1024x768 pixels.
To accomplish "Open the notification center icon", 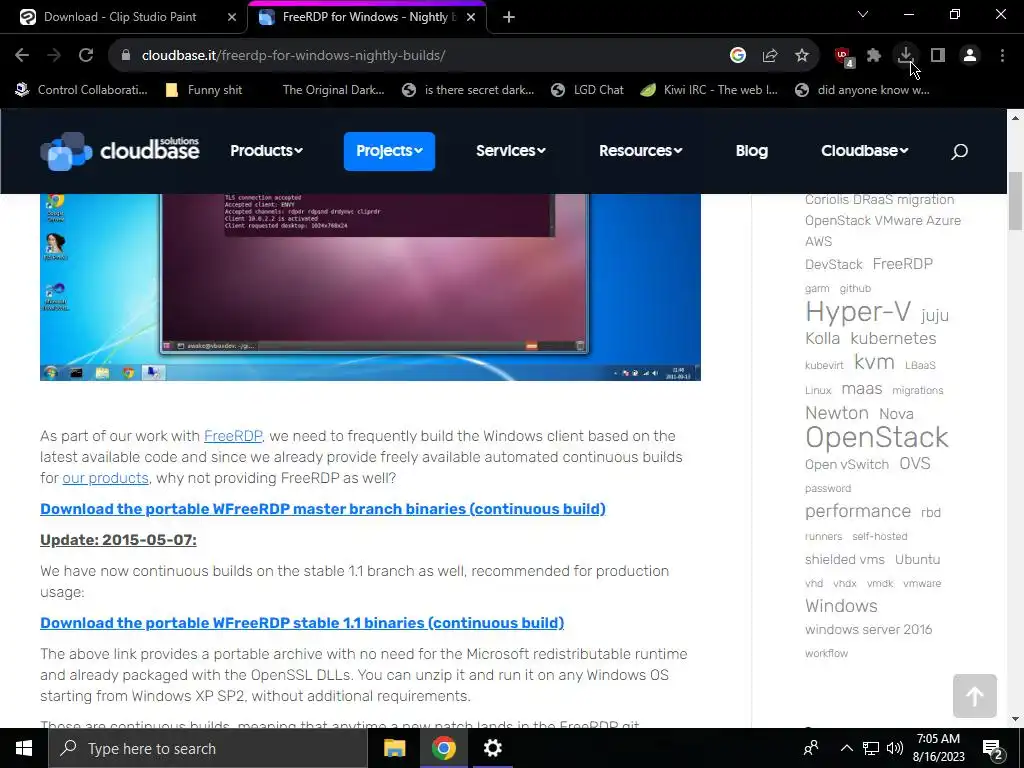I will 993,750.
